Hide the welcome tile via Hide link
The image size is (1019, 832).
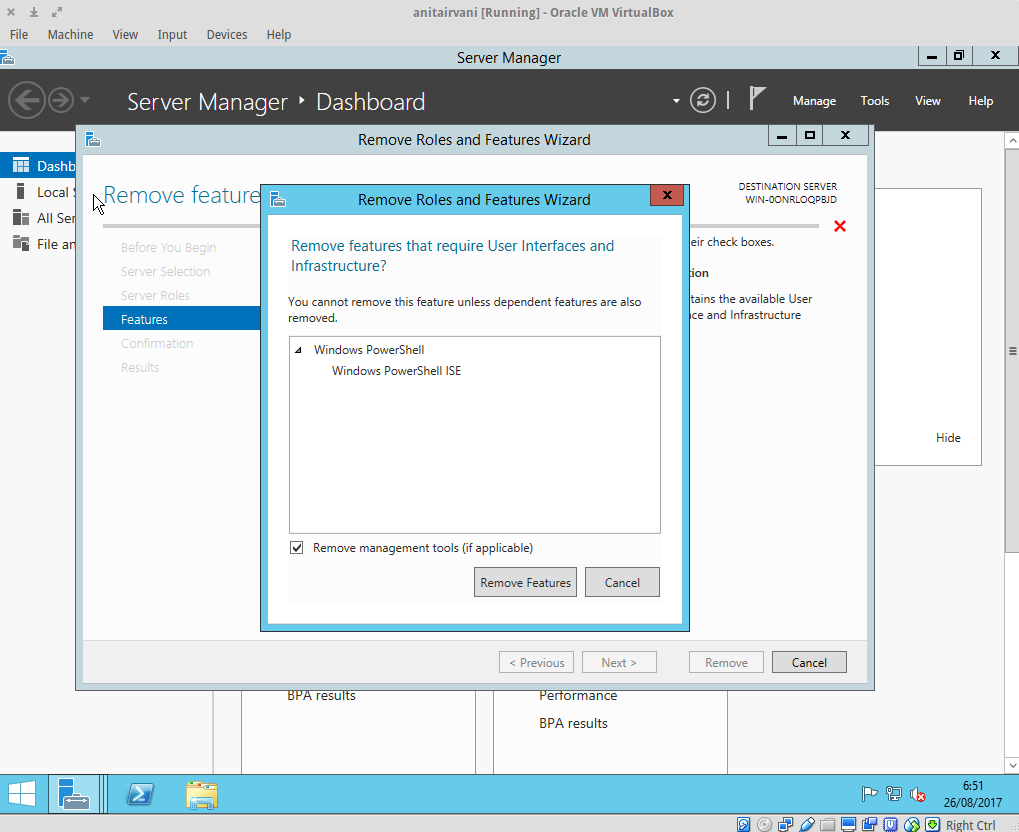[948, 437]
